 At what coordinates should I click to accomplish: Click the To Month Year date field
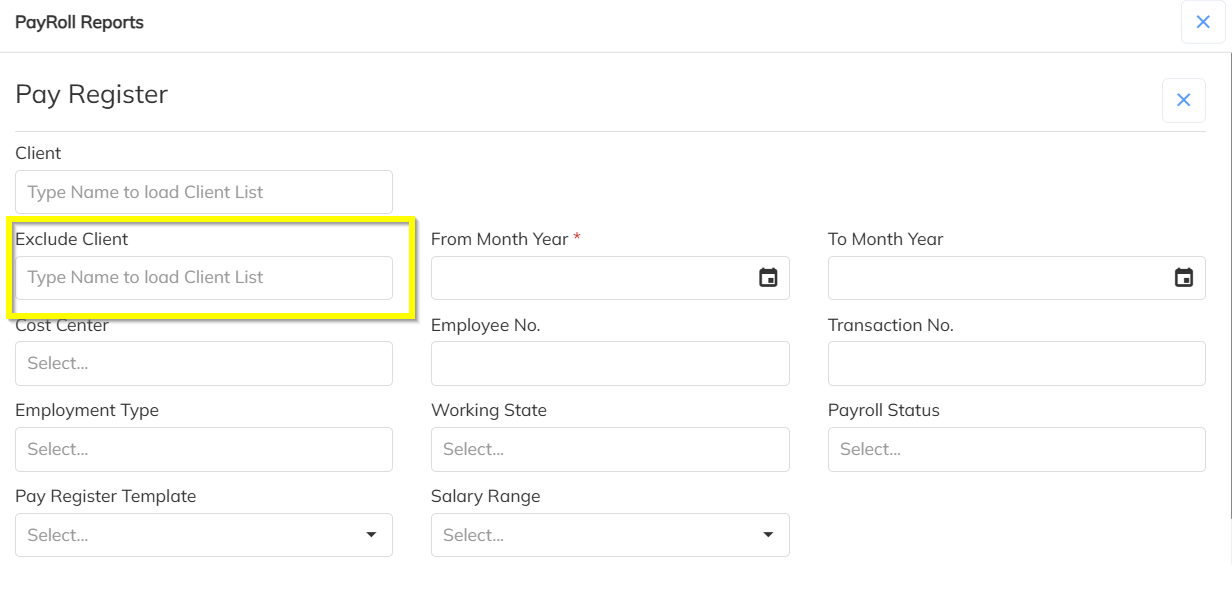995,278
